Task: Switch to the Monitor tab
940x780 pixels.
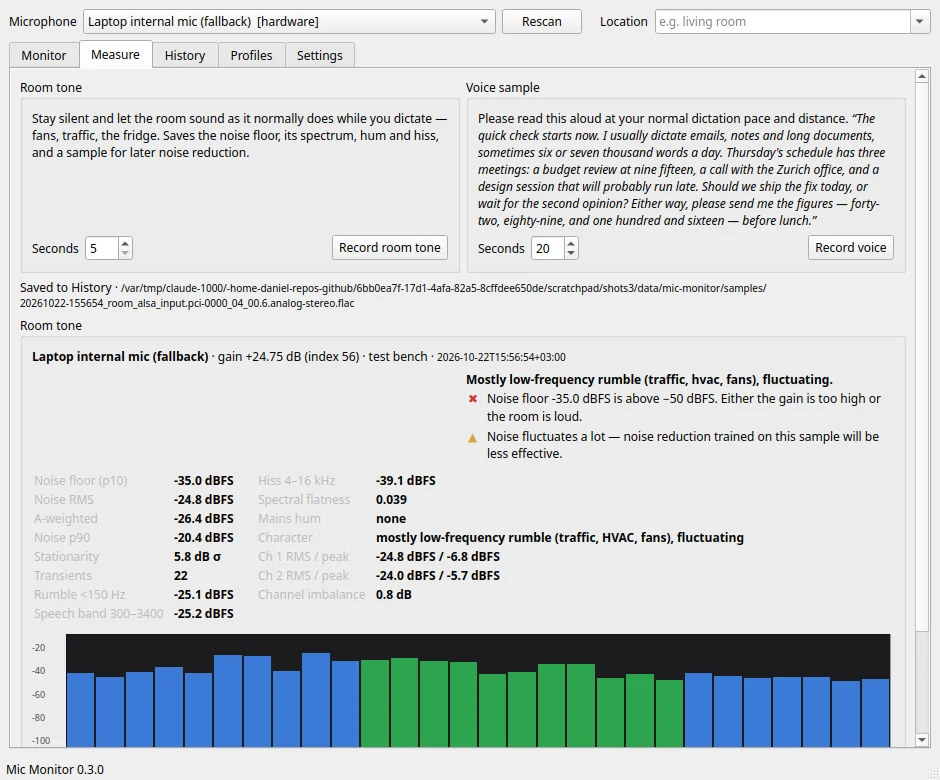Action: pyautogui.click(x=44, y=55)
